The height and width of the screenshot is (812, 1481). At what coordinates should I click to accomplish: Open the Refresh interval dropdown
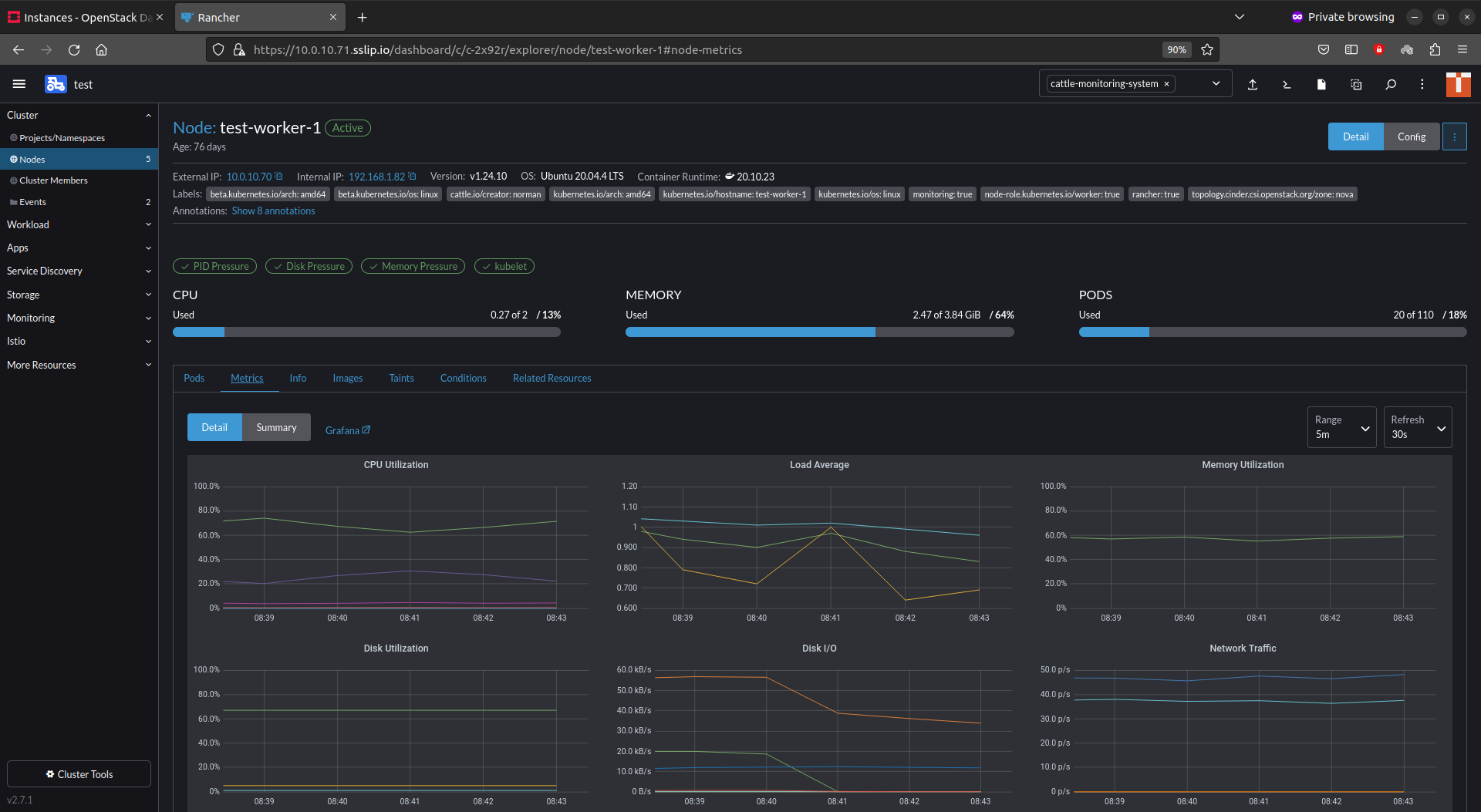1417,427
